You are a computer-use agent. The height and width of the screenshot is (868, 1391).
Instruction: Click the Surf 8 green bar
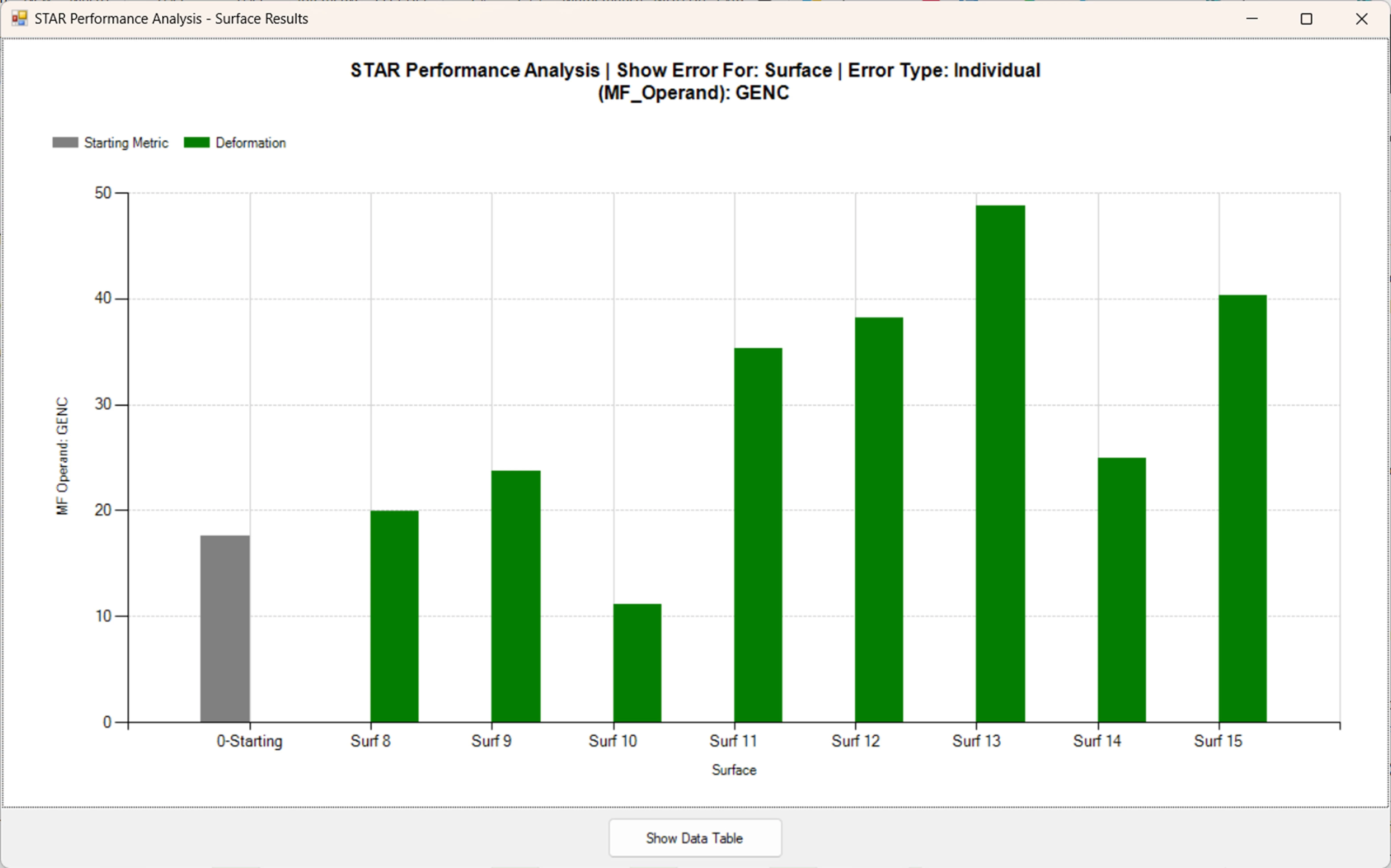tap(395, 616)
